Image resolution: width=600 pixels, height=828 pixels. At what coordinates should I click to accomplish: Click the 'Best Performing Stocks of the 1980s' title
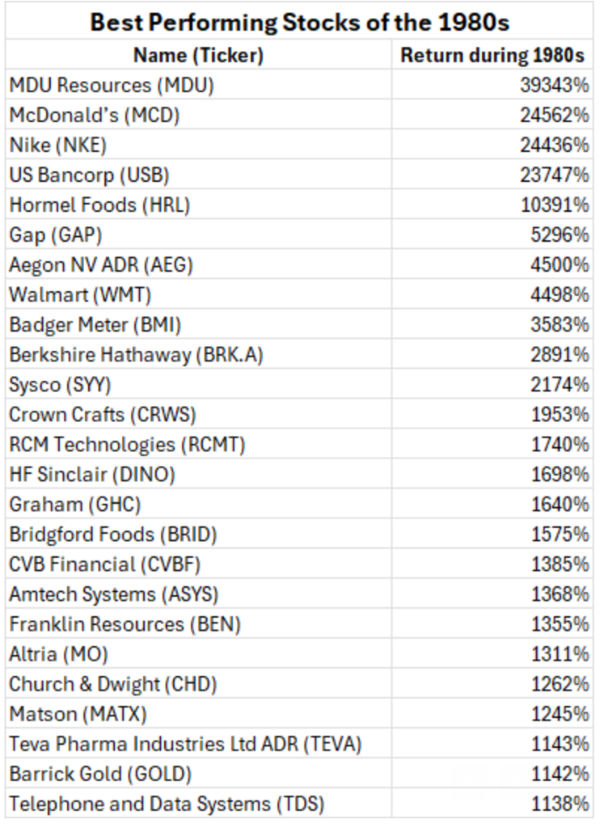[x=299, y=23]
